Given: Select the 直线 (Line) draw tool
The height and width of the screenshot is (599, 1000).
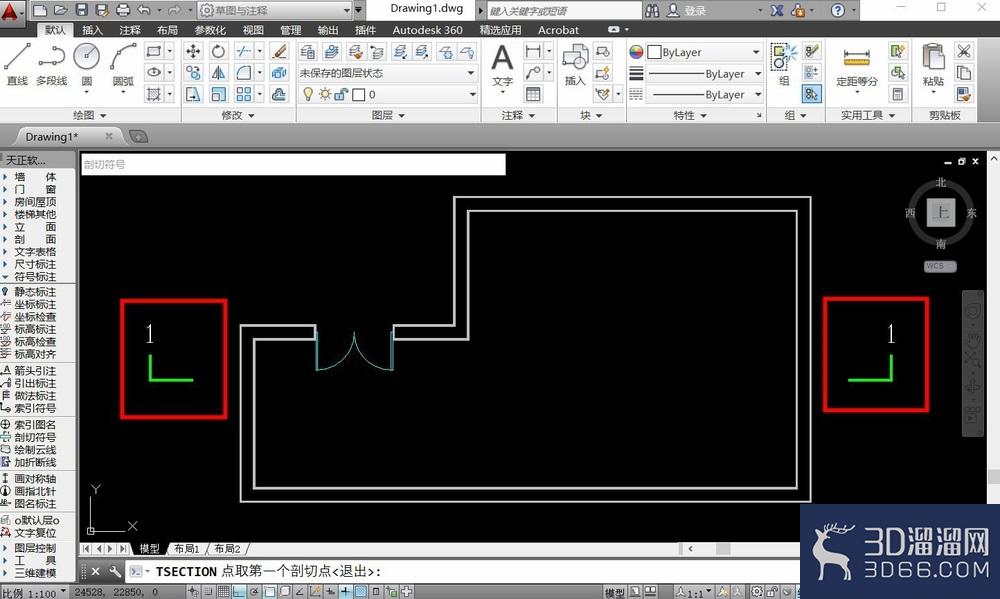Looking at the screenshot, I should [x=17, y=64].
